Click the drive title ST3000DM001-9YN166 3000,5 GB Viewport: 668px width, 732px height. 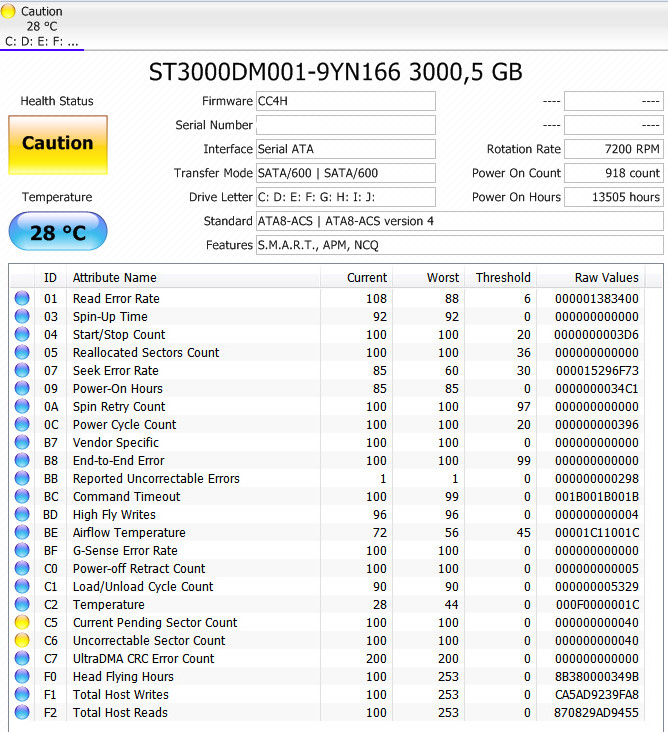(335, 72)
